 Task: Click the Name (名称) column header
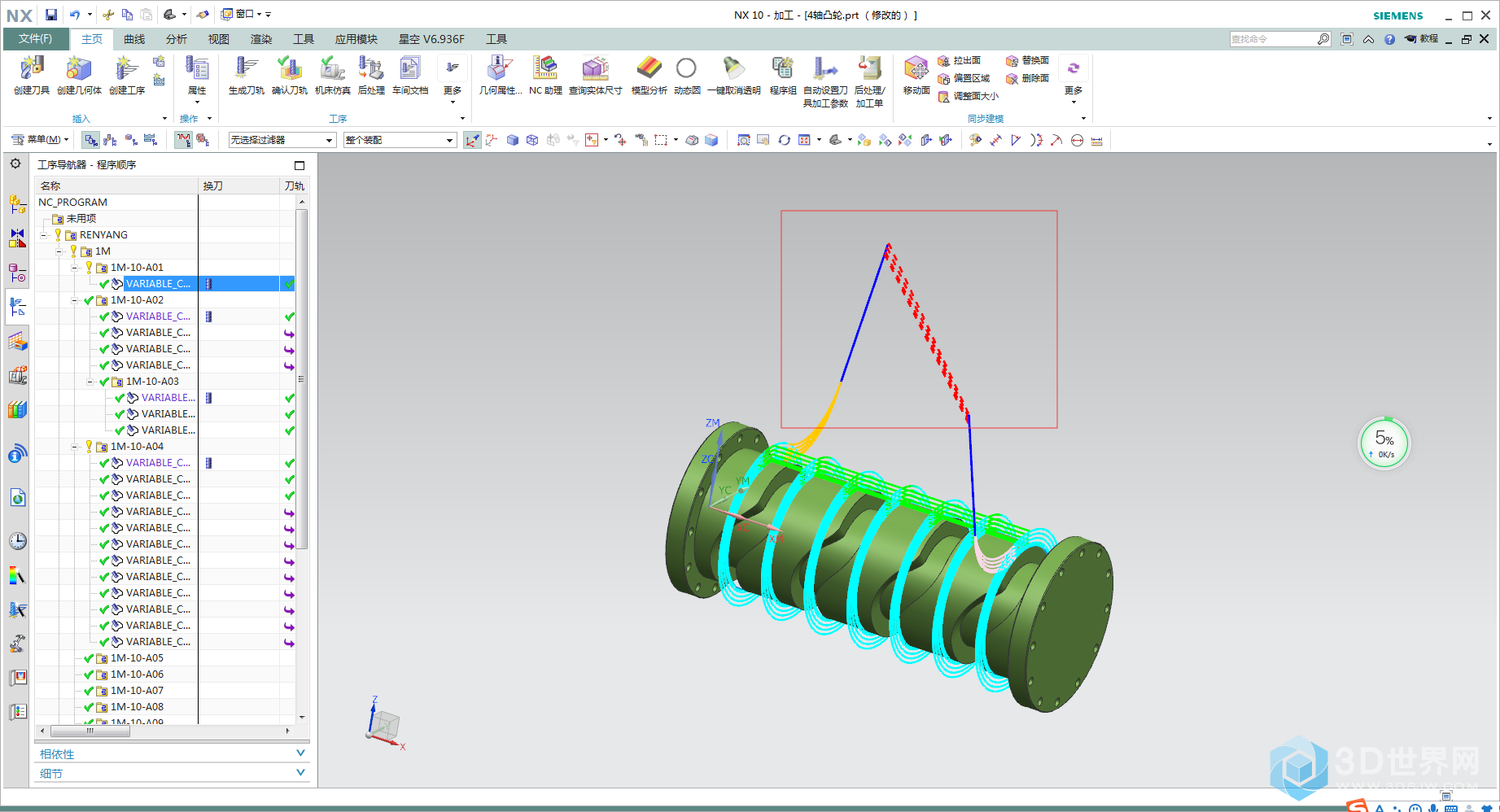point(116,186)
